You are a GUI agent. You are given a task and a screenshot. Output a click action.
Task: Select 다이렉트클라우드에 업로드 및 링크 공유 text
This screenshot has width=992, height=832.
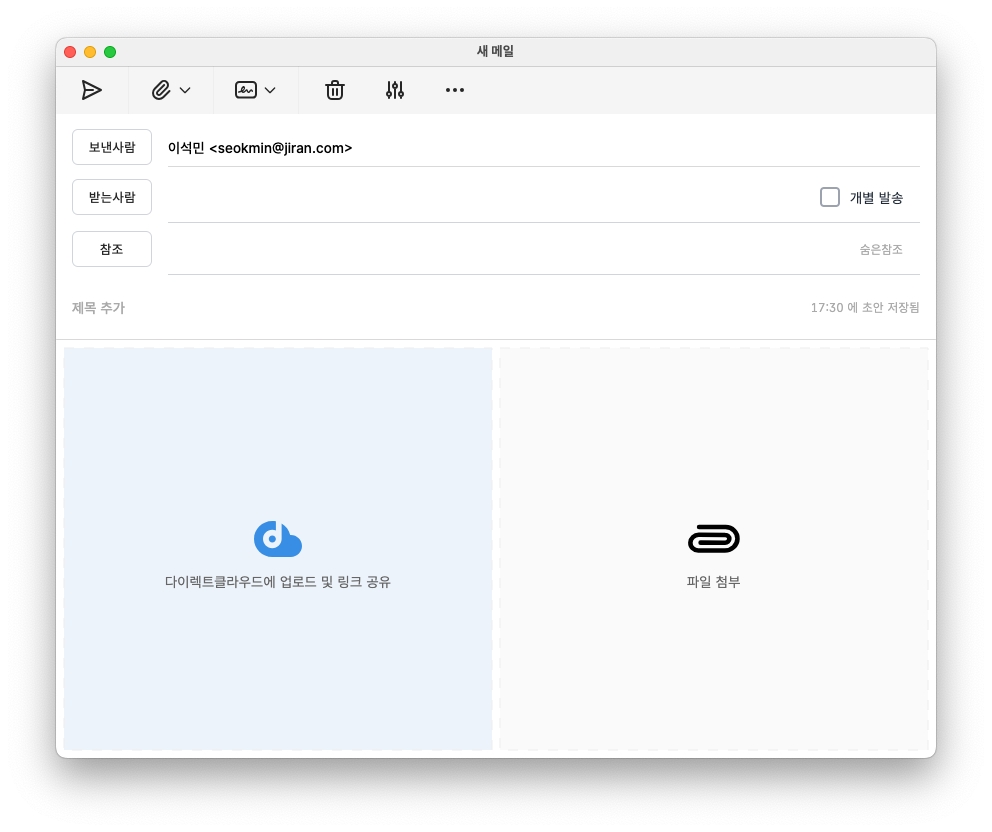pos(278,582)
